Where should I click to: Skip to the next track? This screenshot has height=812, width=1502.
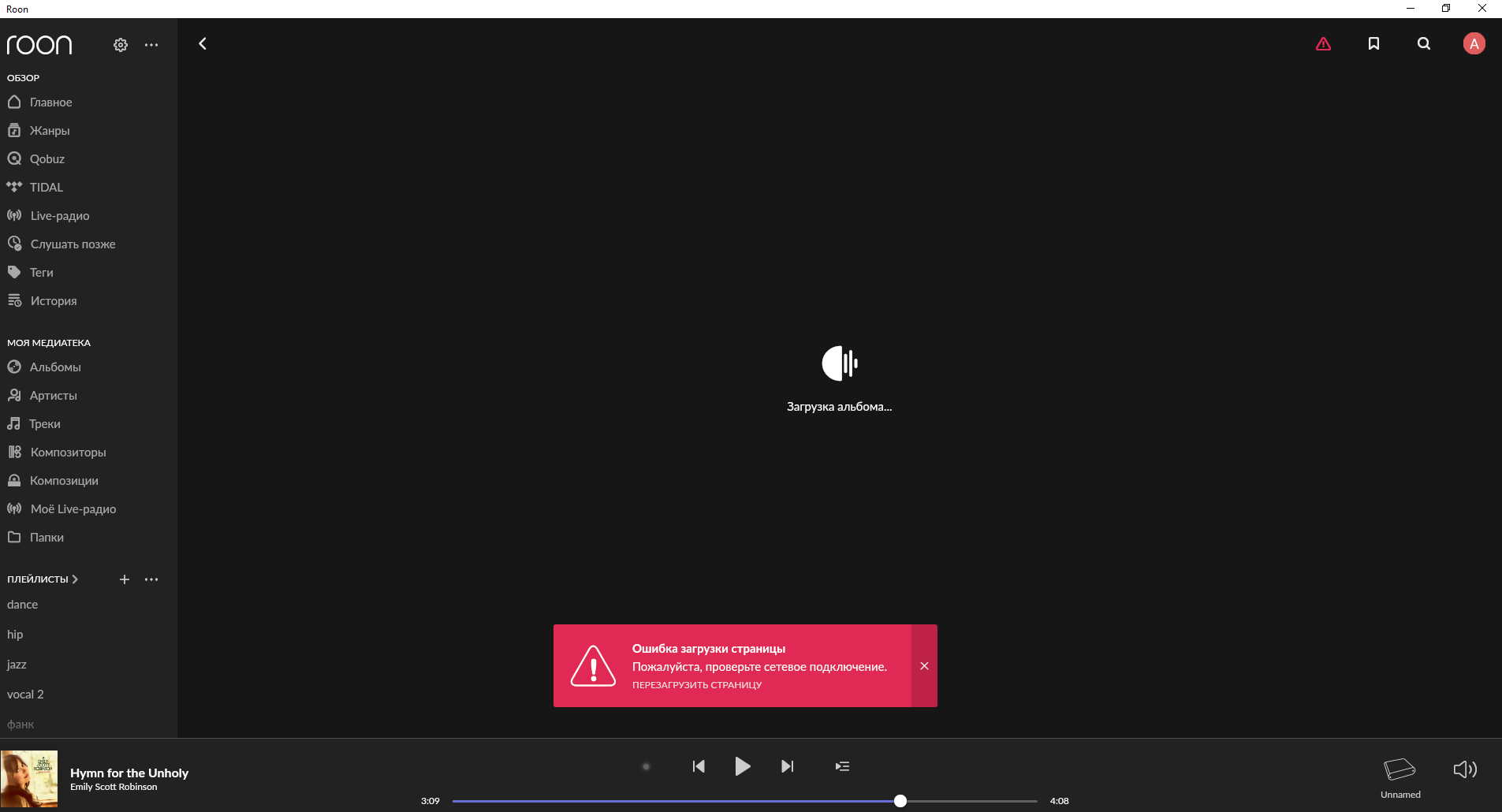click(787, 766)
